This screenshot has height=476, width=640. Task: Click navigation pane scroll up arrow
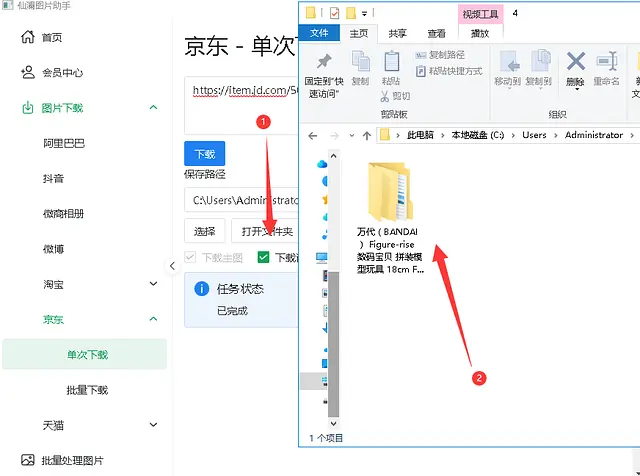pos(333,156)
